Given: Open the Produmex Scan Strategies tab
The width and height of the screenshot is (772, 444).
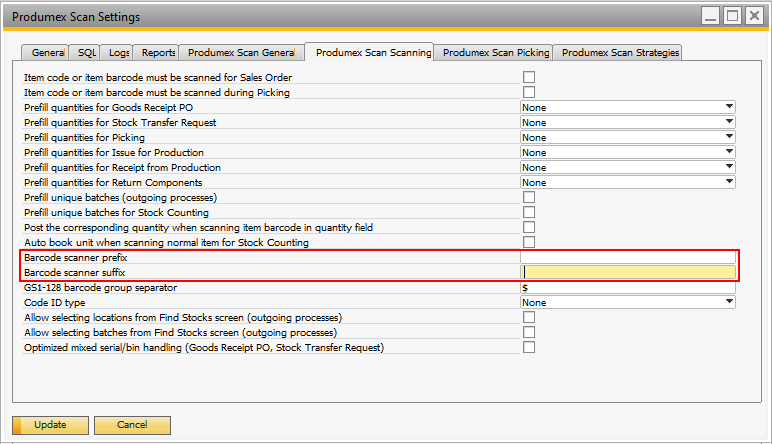Looking at the screenshot, I should 620,52.
